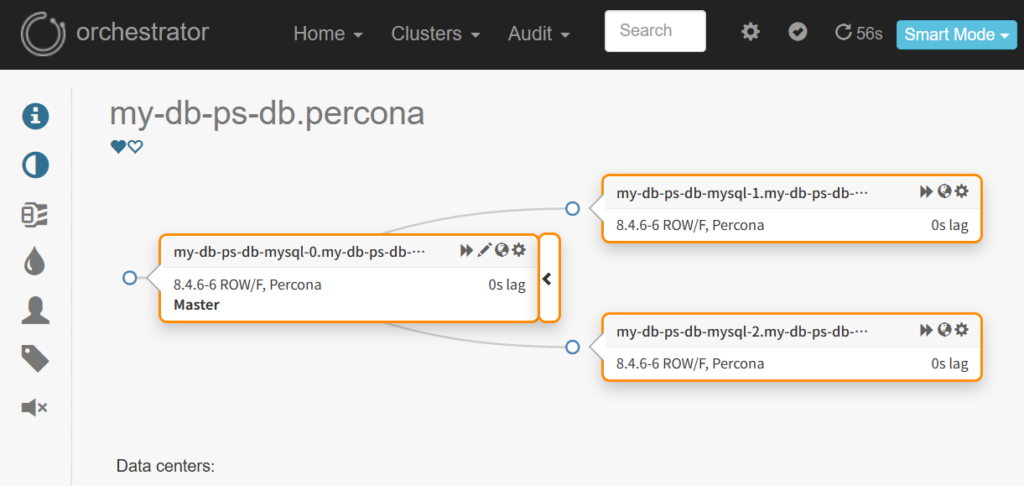
Task: Click the 56s refresh countdown button
Action: pos(859,33)
